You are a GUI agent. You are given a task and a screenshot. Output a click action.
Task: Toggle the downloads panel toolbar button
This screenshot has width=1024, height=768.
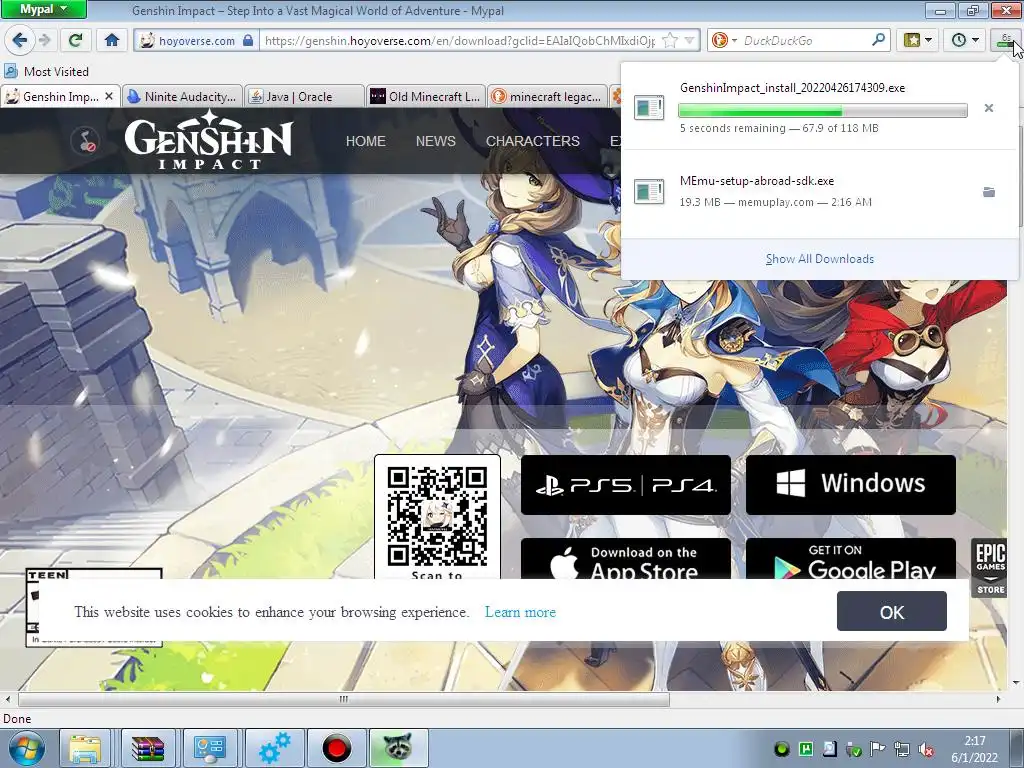click(x=1005, y=40)
